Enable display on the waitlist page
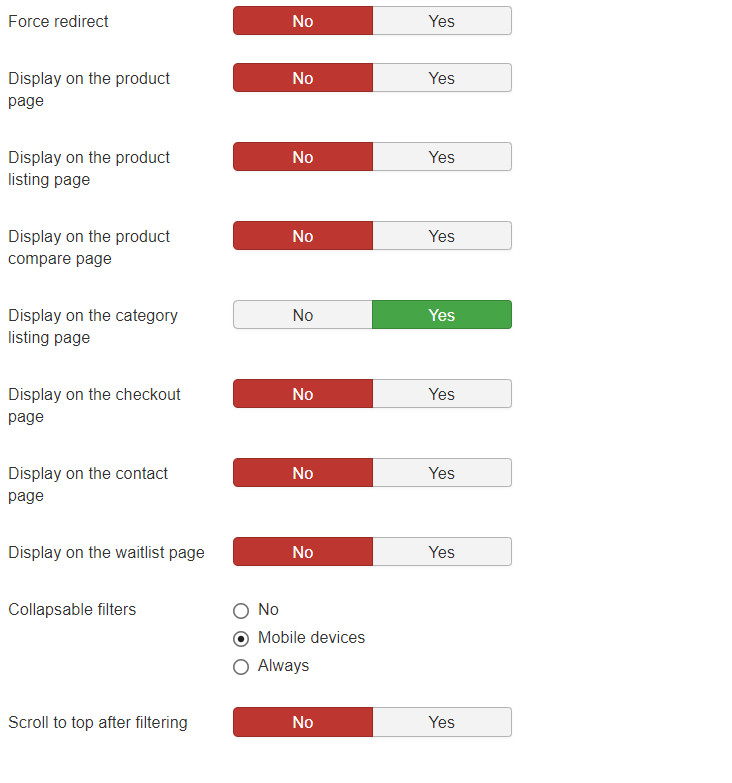The width and height of the screenshot is (732, 783). click(x=441, y=552)
